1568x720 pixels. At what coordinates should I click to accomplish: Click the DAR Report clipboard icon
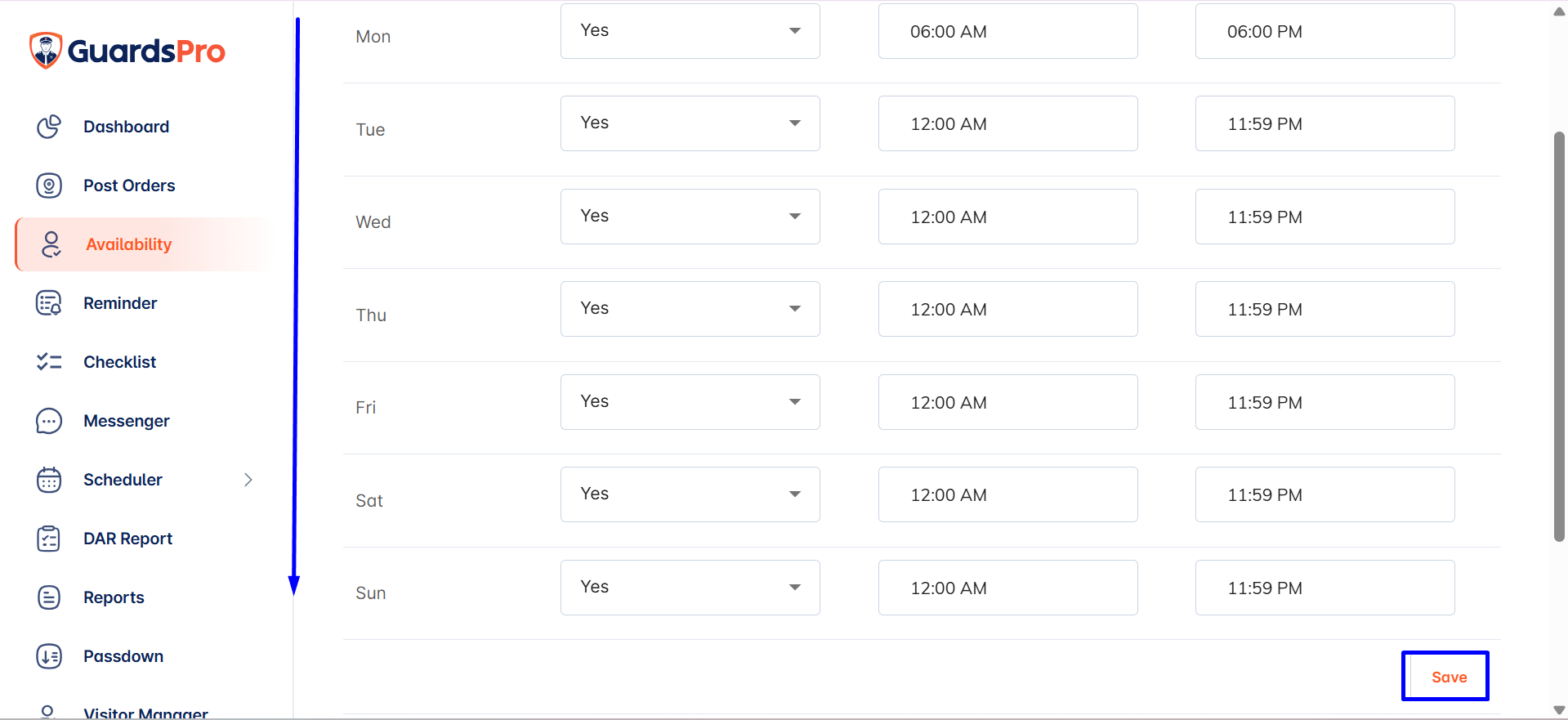tap(49, 539)
